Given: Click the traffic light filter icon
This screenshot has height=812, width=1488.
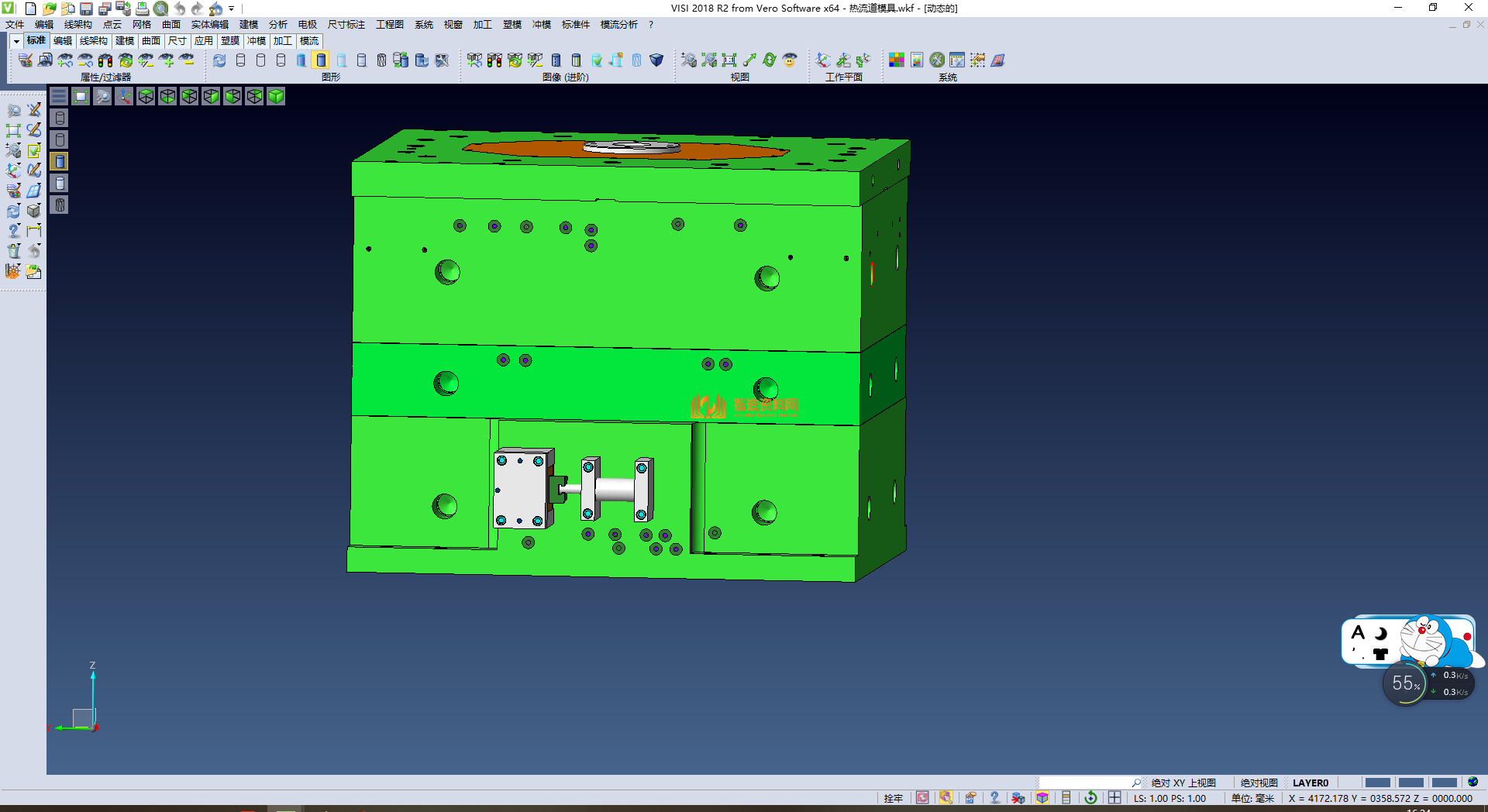Looking at the screenshot, I should [105, 60].
